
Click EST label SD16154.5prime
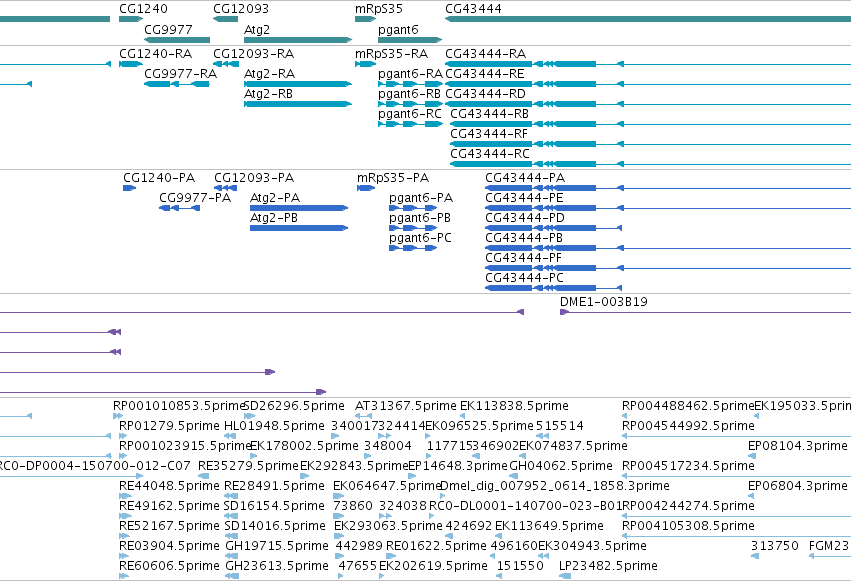click(x=274, y=506)
